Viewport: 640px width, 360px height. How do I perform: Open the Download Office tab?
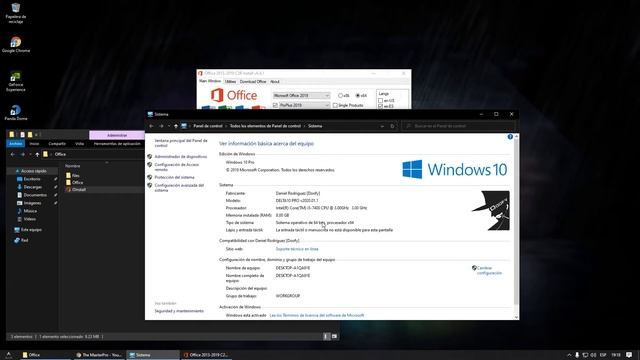click(x=253, y=82)
